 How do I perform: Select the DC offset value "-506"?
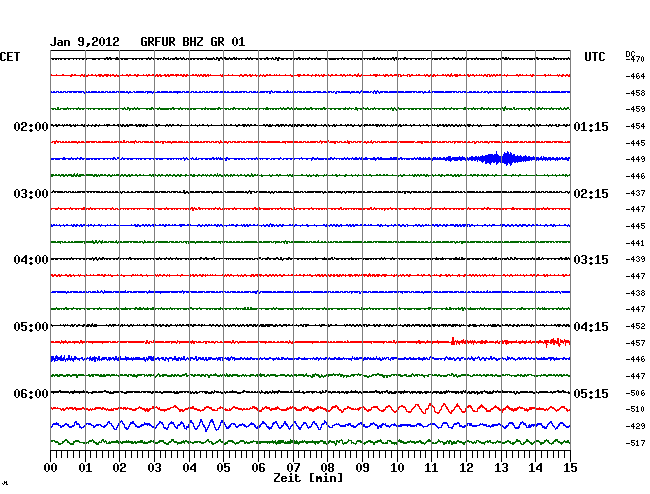click(x=635, y=393)
